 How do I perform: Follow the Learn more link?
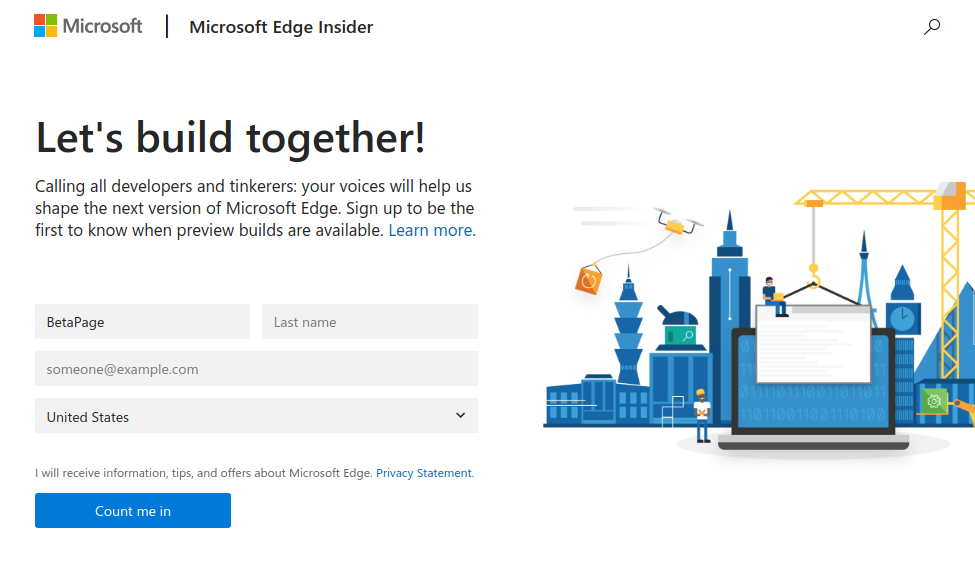[430, 230]
